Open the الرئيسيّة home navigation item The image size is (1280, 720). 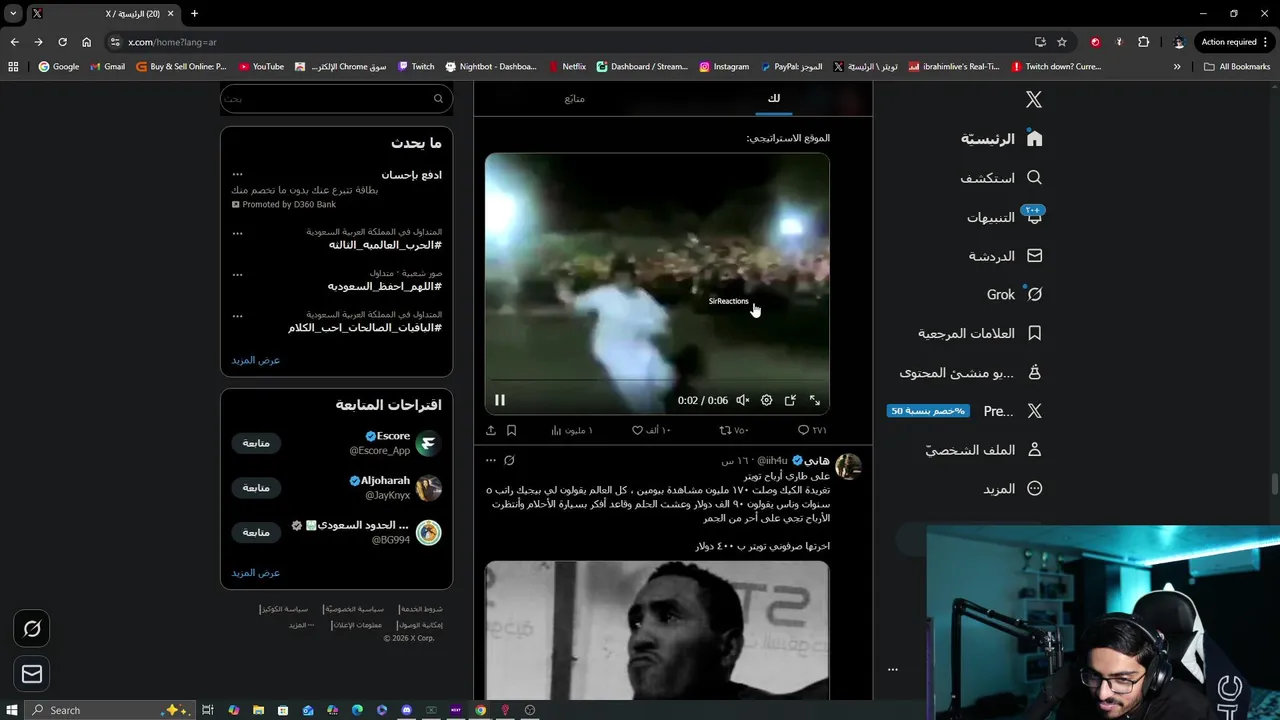pyautogui.click(x=1002, y=138)
